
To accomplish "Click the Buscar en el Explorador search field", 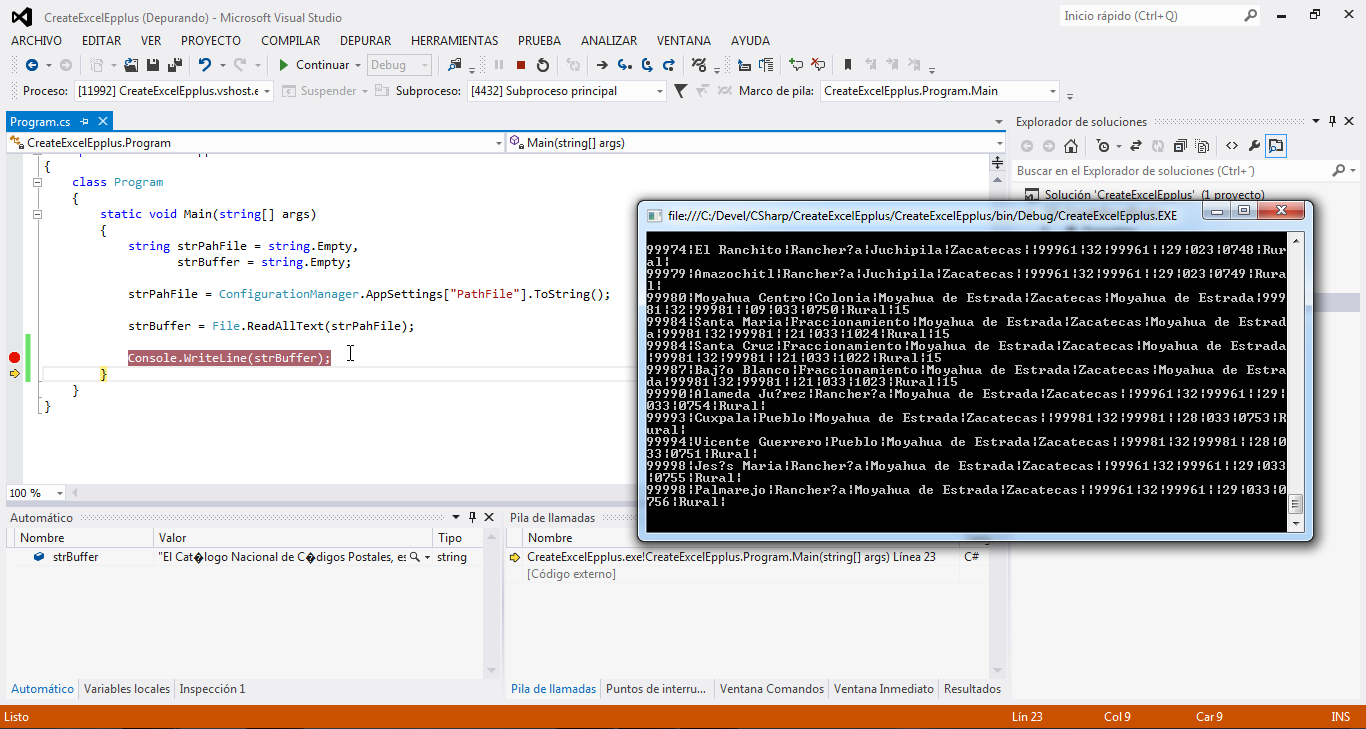I will pos(1170,171).
